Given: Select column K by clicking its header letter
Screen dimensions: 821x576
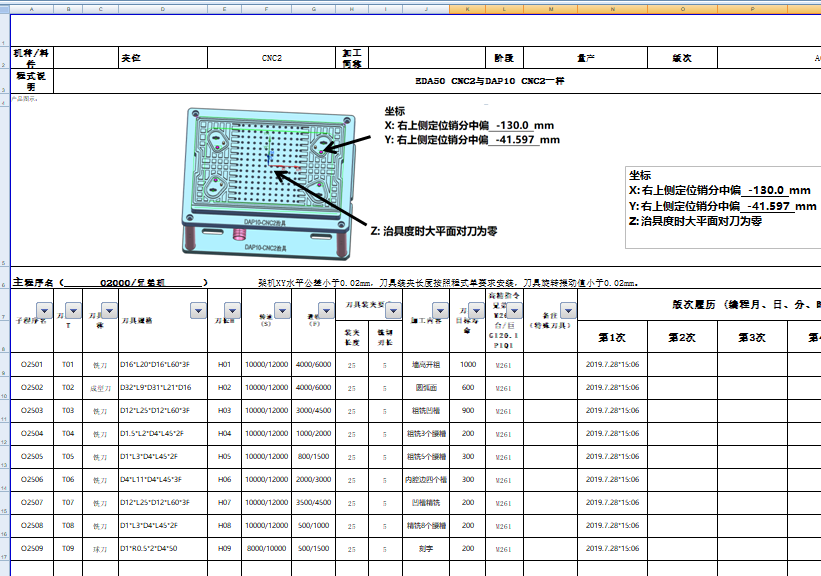Looking at the screenshot, I should click(x=468, y=8).
